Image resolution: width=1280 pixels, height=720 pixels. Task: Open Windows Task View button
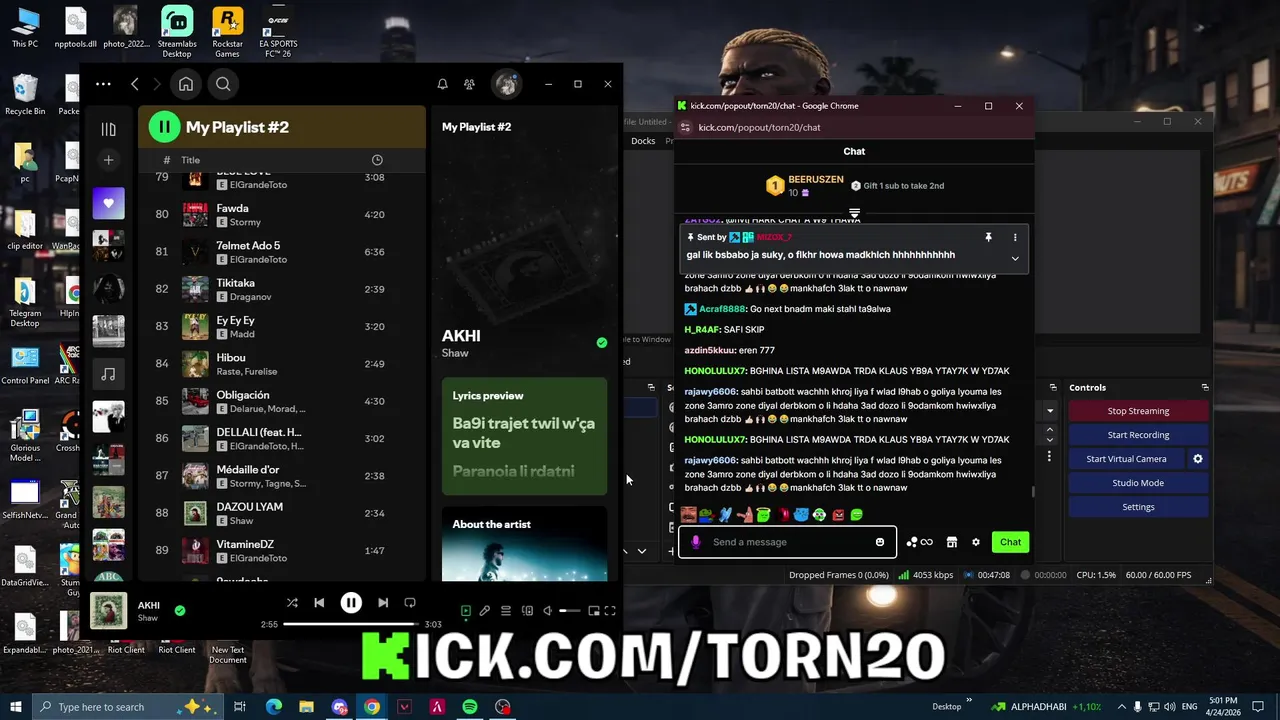tap(240, 707)
